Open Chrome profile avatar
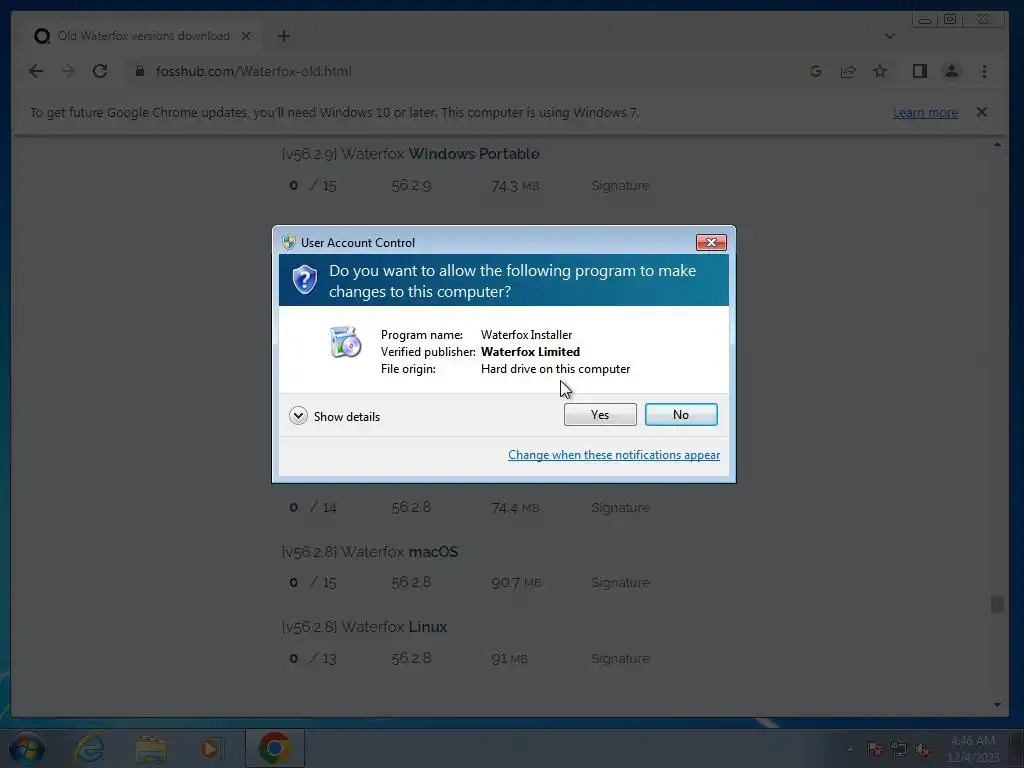 (952, 71)
